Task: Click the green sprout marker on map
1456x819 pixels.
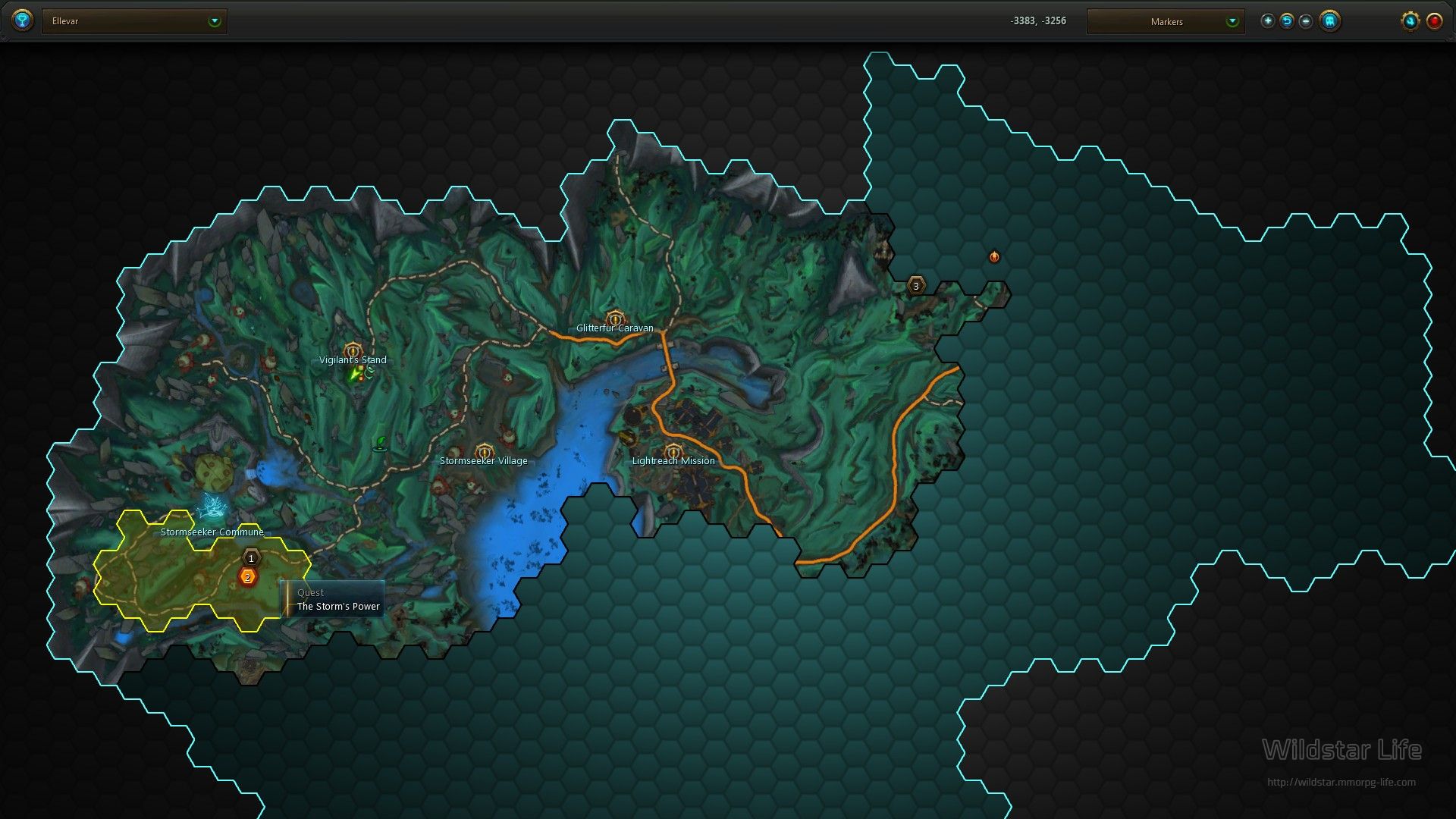Action: coord(381,443)
